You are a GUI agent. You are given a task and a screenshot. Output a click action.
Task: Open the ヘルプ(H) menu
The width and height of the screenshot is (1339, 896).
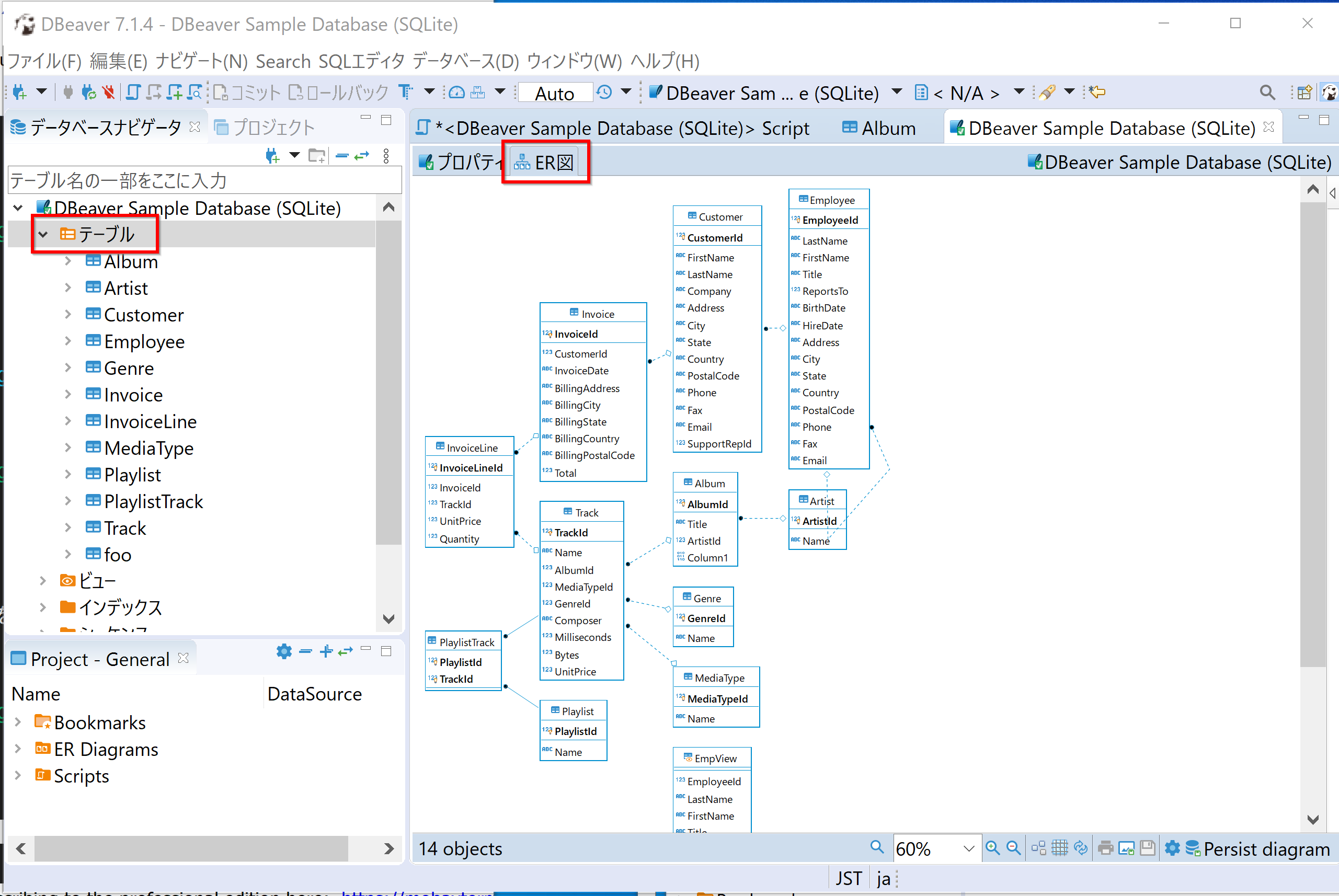click(x=665, y=61)
